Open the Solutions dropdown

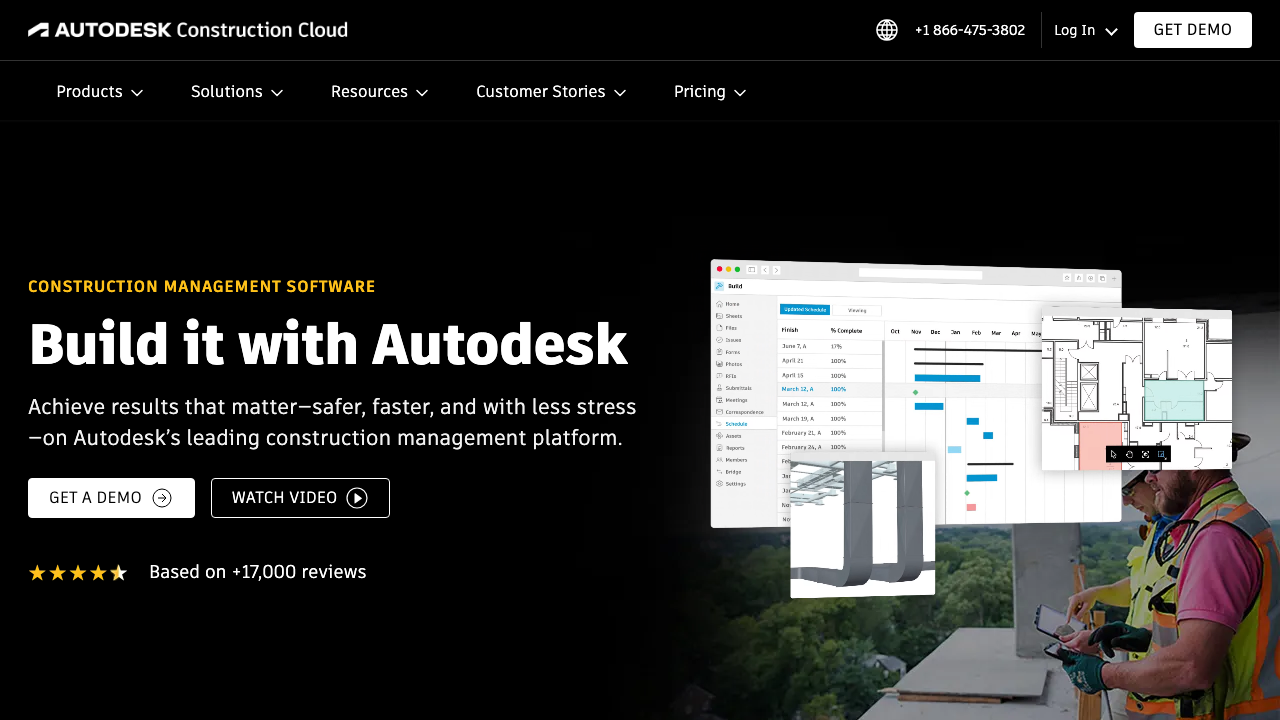237,92
